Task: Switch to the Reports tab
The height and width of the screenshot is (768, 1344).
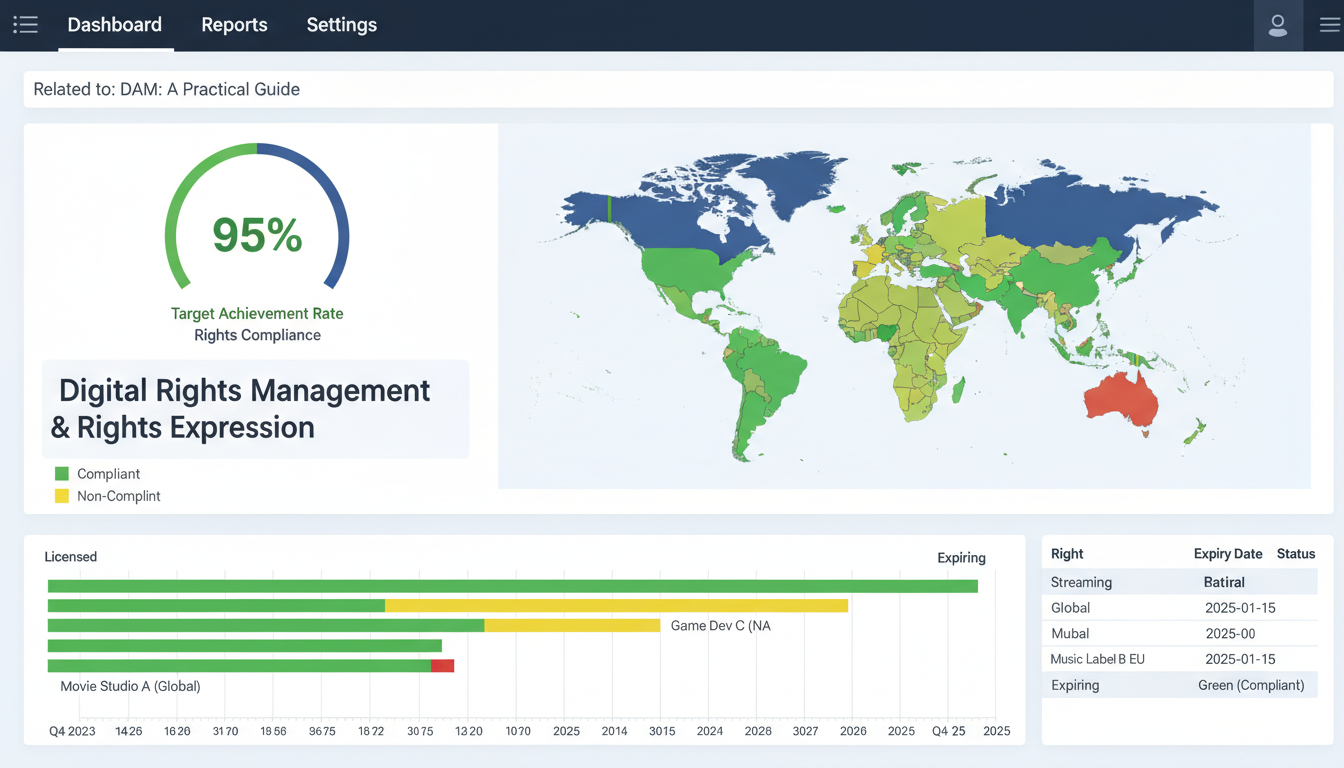Action: [234, 24]
